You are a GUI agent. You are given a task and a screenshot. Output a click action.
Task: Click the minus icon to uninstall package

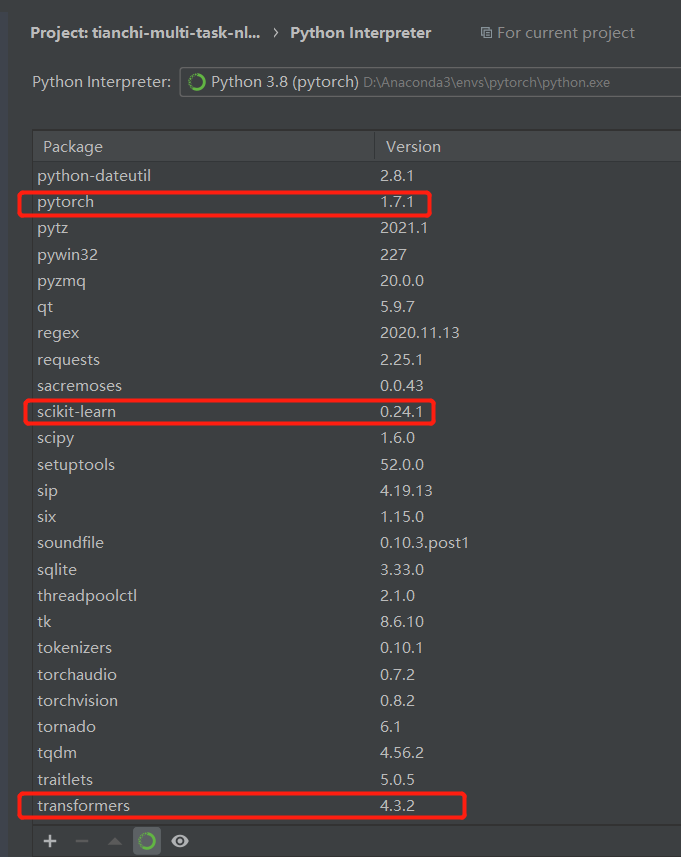click(82, 841)
